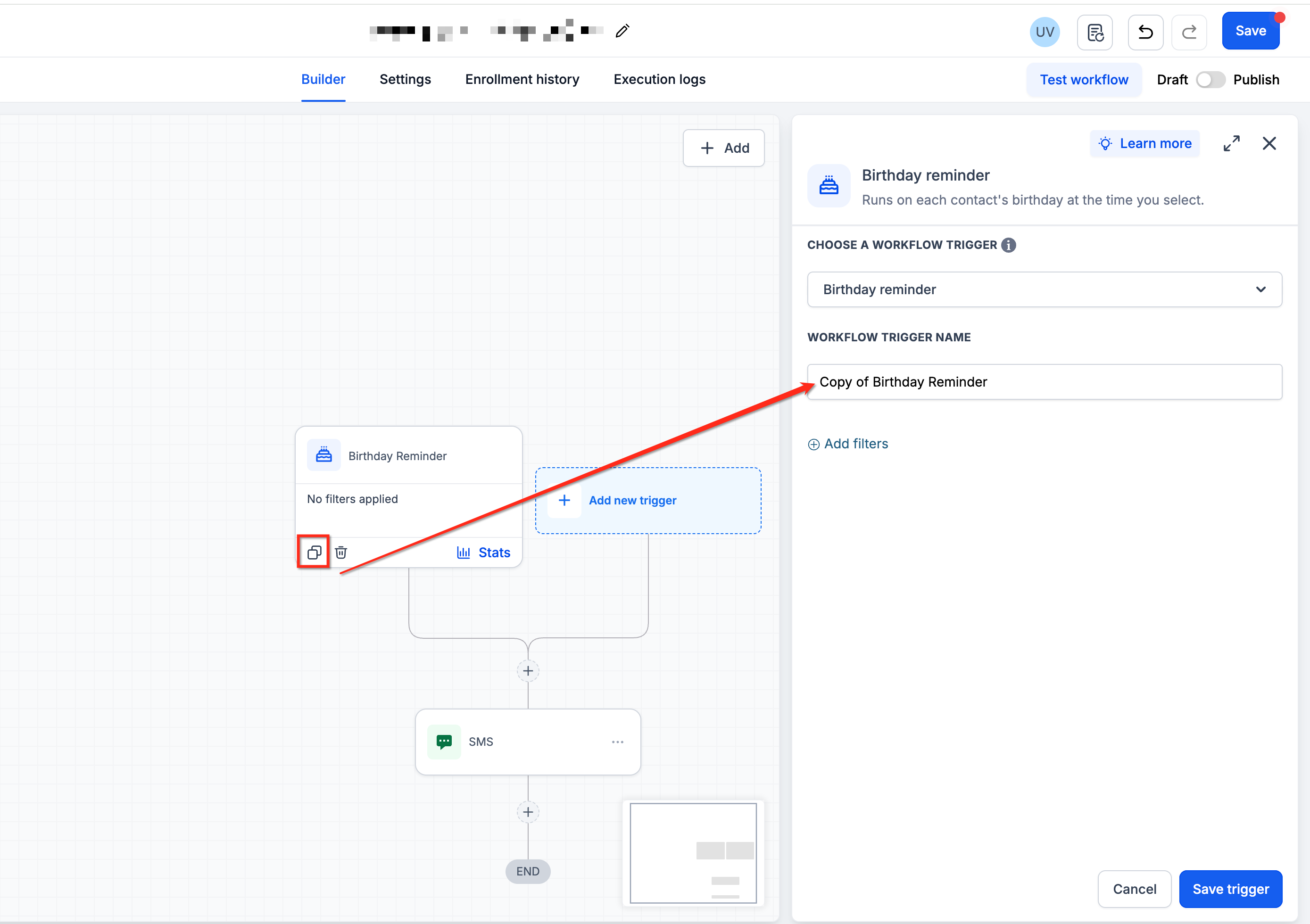Click Add filters link
This screenshot has width=1310, height=924.
tap(848, 444)
